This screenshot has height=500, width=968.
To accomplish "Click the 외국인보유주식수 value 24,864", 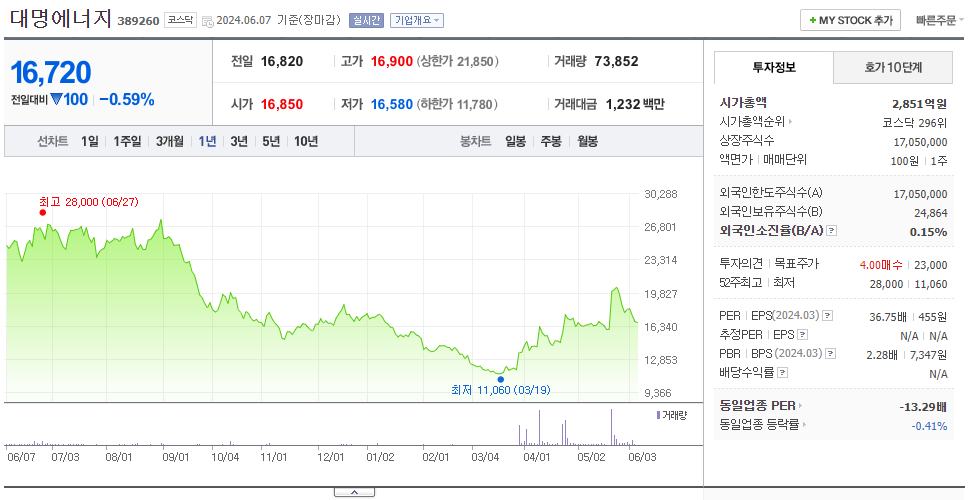I will (931, 213).
